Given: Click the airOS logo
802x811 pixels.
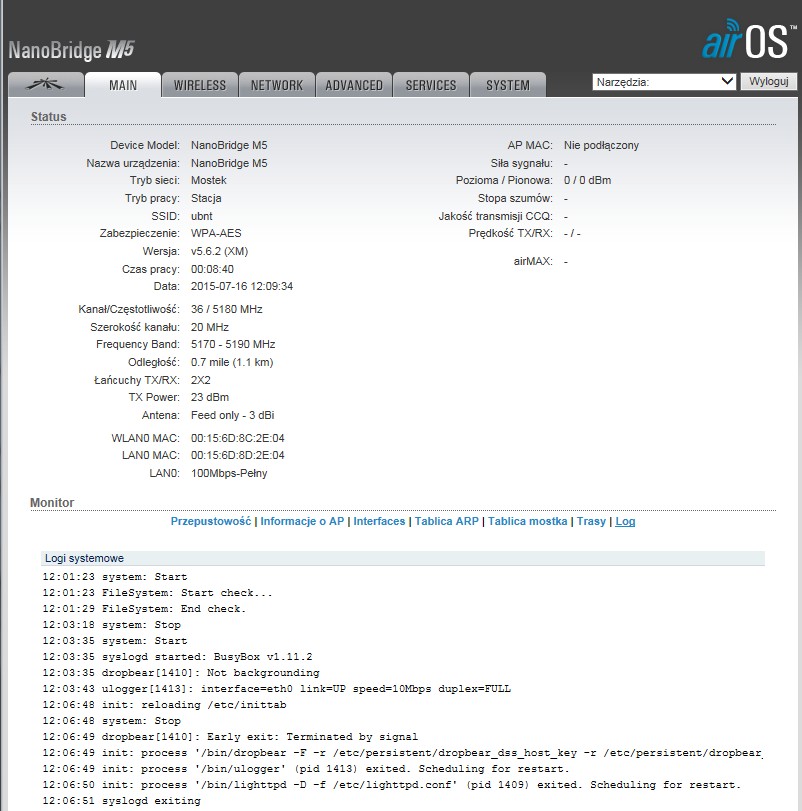Looking at the screenshot, I should pyautogui.click(x=749, y=39).
